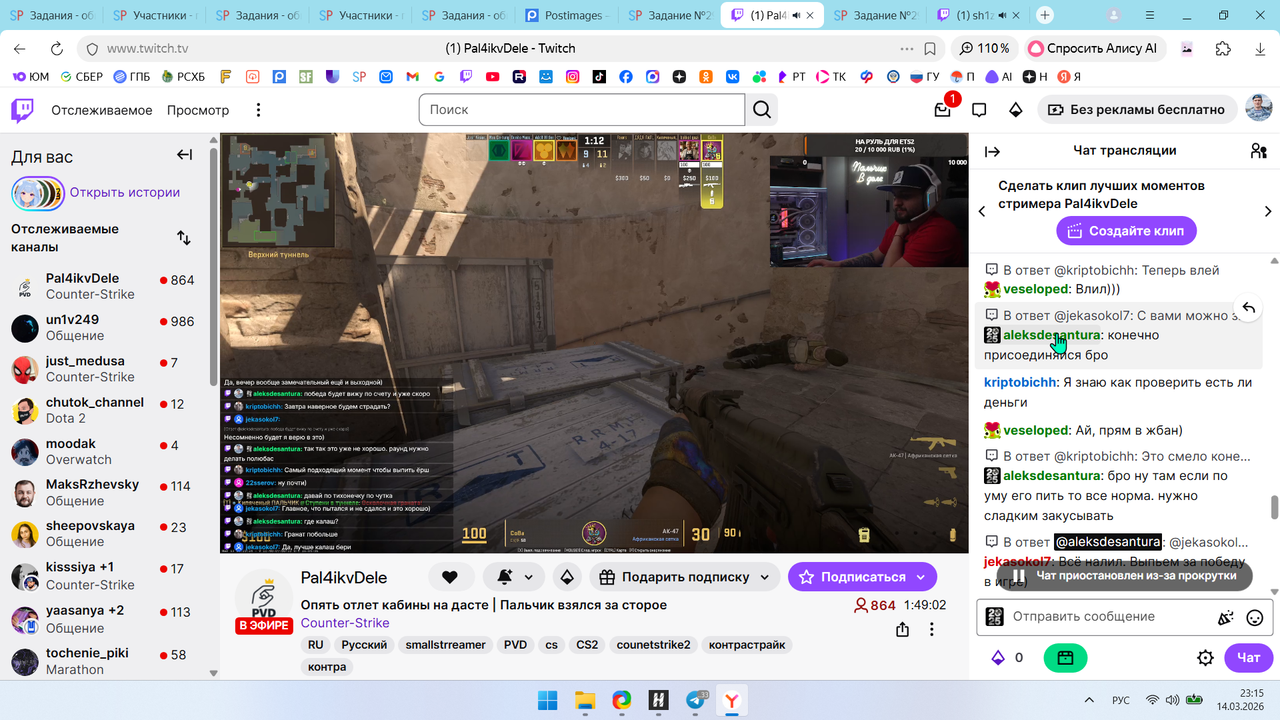Open the Twitch home logo
1280x720 pixels.
pos(22,110)
